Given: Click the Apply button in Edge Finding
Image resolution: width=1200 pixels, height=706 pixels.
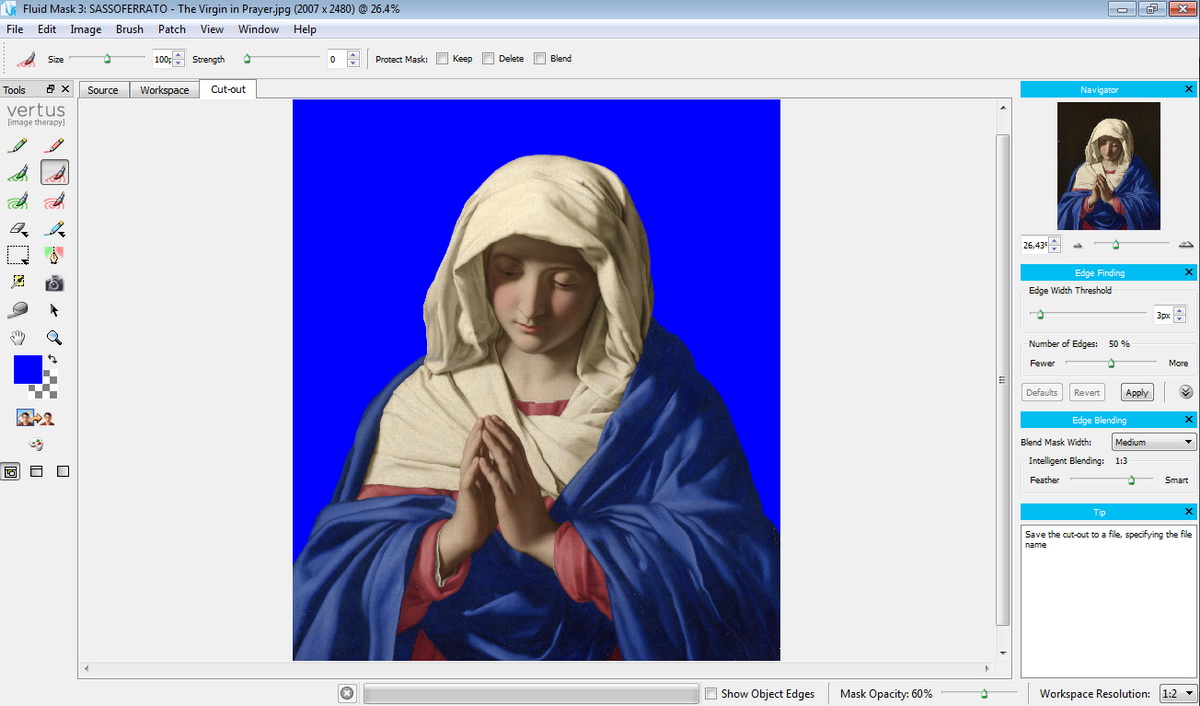Looking at the screenshot, I should [x=1136, y=392].
